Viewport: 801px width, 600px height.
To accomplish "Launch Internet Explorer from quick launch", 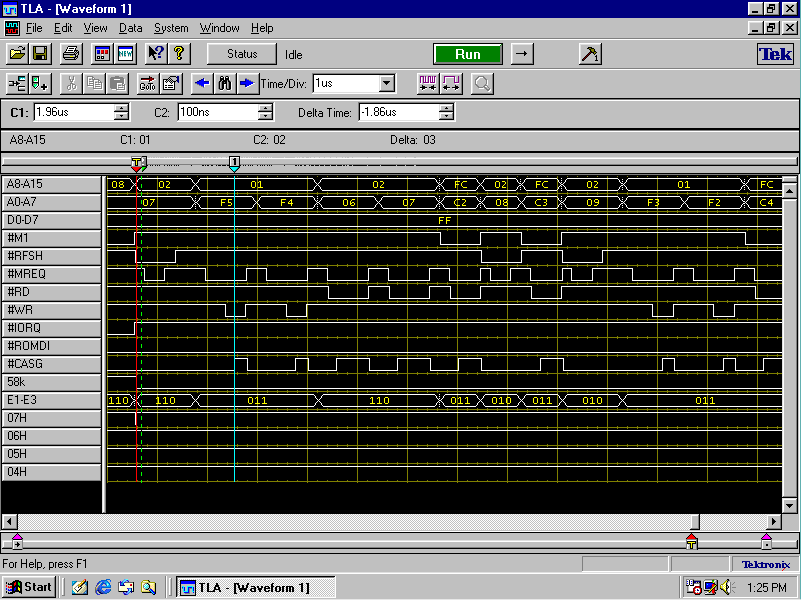I will click(x=103, y=587).
